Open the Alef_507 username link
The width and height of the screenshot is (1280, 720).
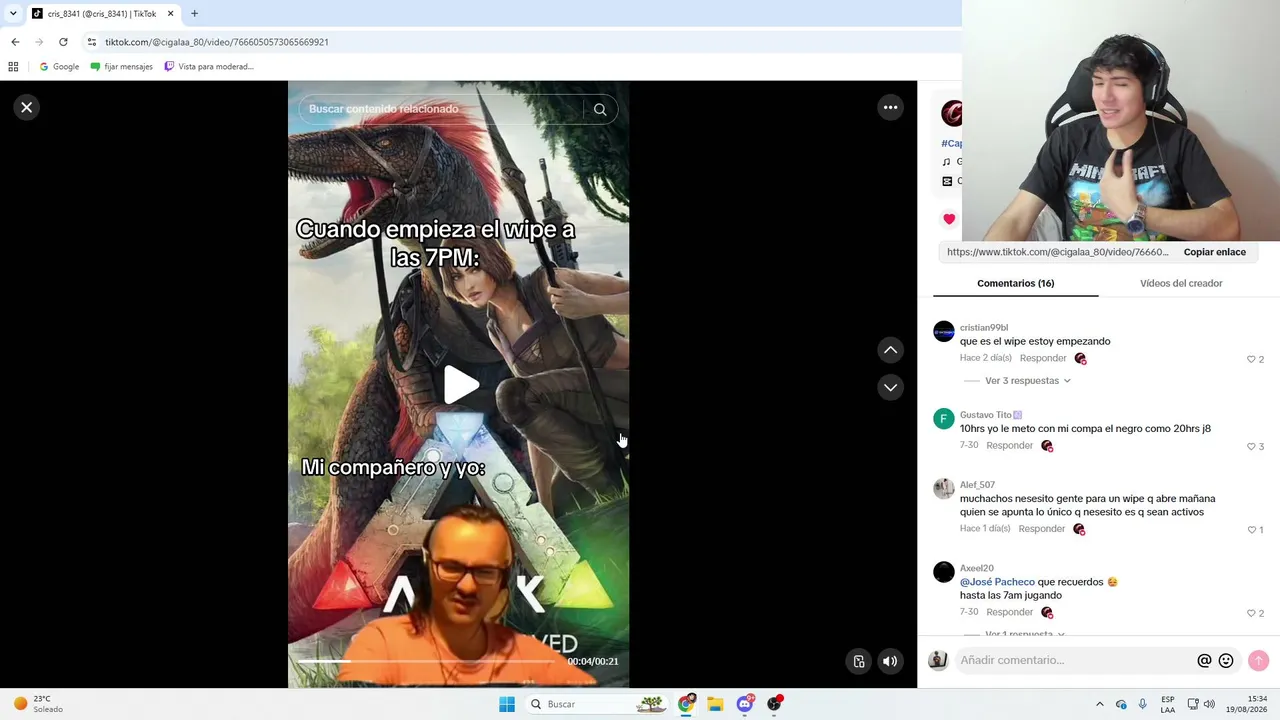coord(977,485)
